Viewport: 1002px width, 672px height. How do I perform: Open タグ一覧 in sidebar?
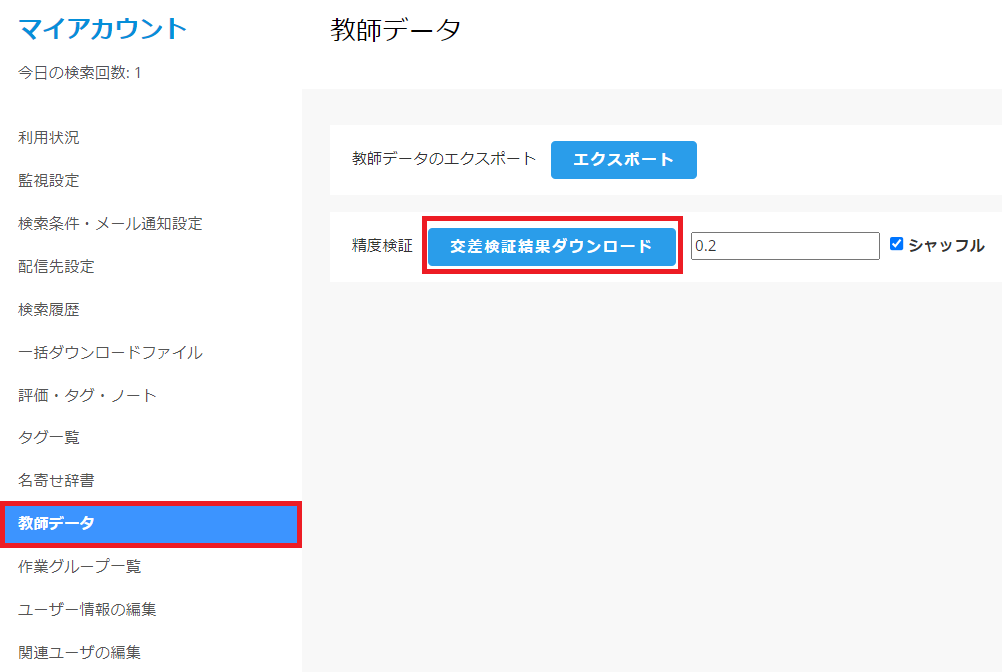coord(49,438)
